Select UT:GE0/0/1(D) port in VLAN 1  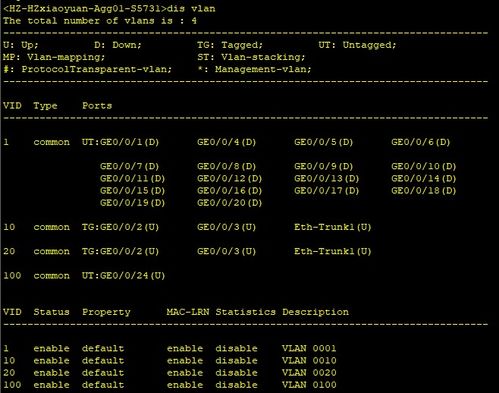point(121,142)
